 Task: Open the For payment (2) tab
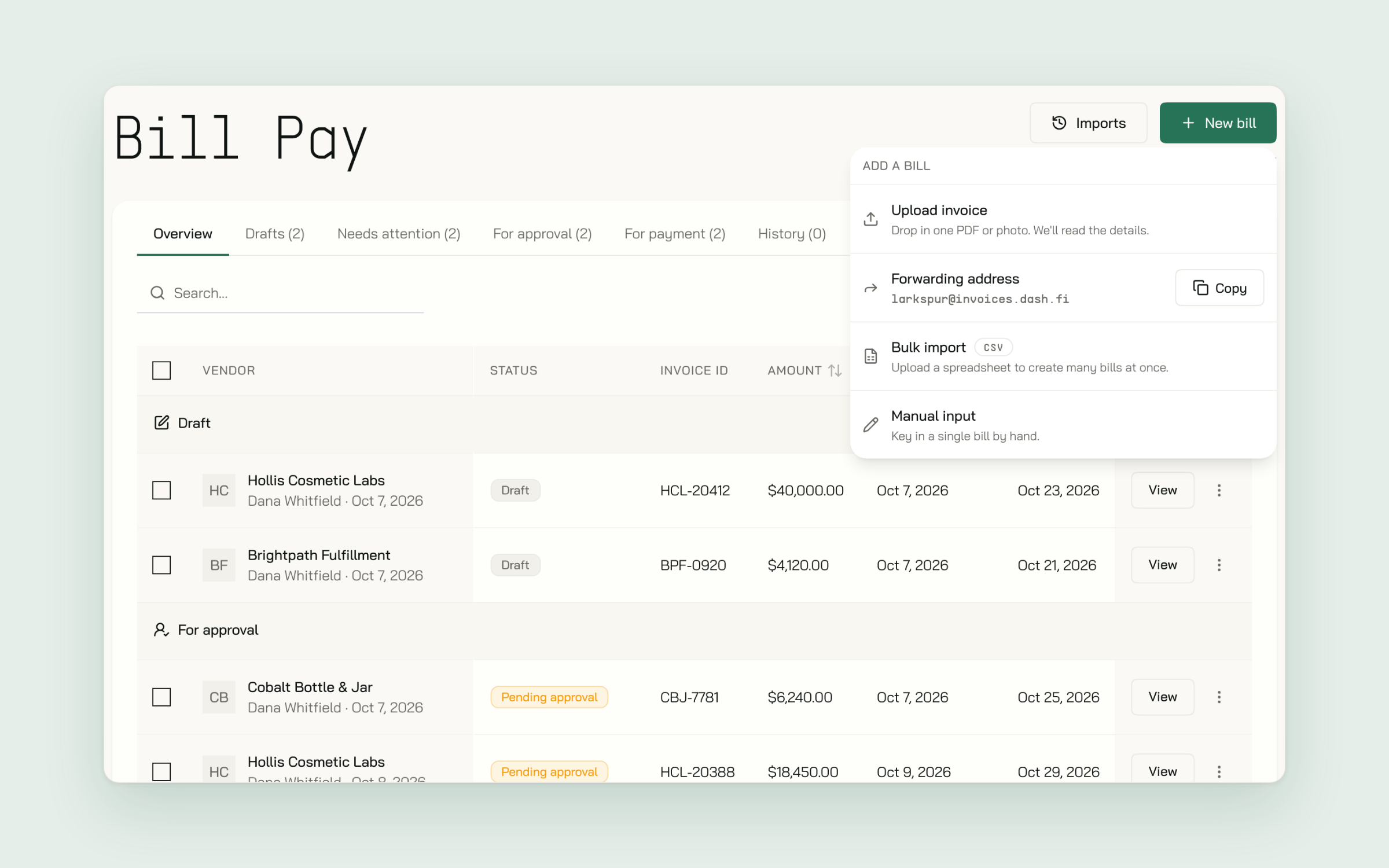pyautogui.click(x=675, y=234)
